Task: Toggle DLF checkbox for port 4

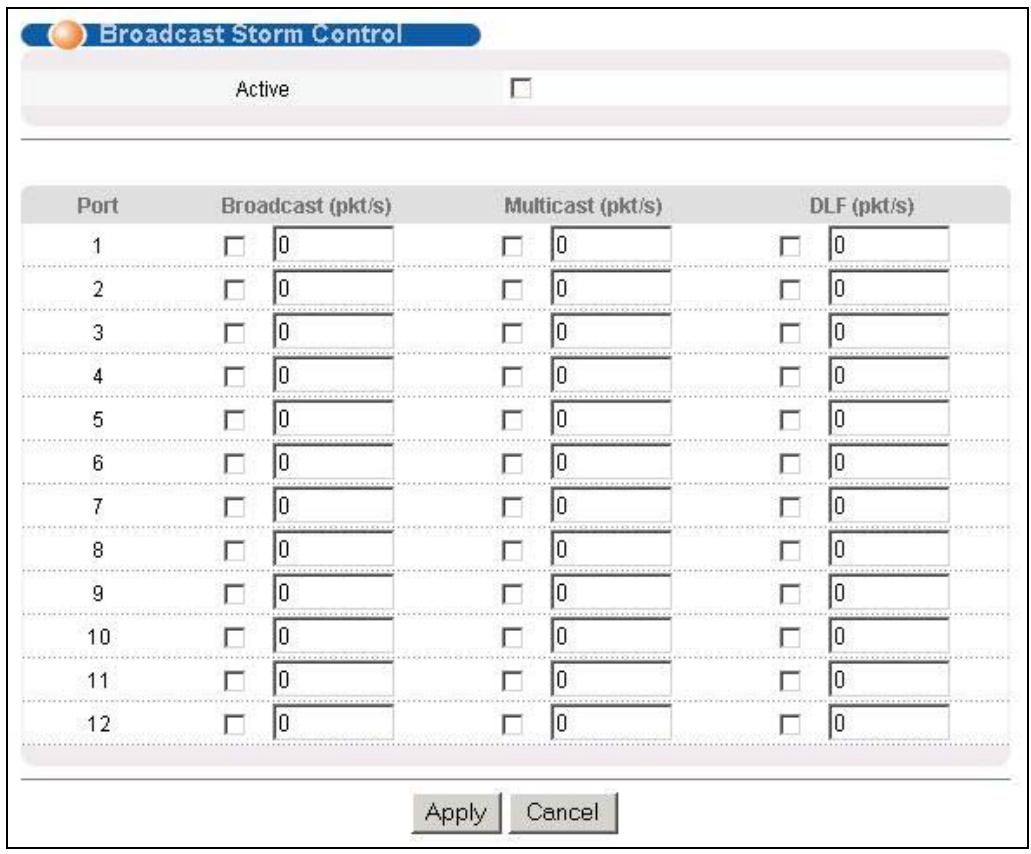Action: [790, 377]
